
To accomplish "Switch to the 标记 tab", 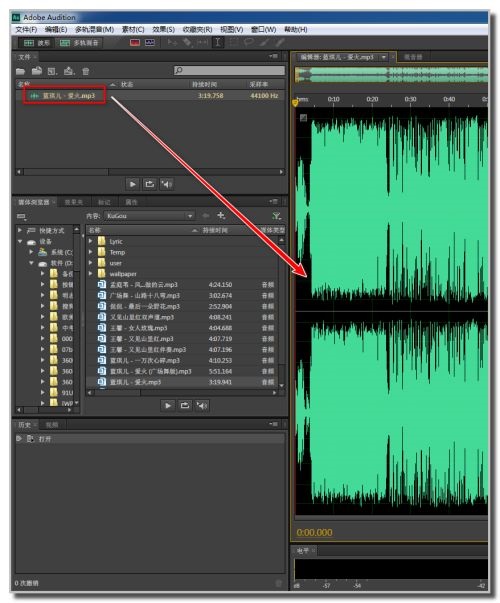I will click(104, 202).
